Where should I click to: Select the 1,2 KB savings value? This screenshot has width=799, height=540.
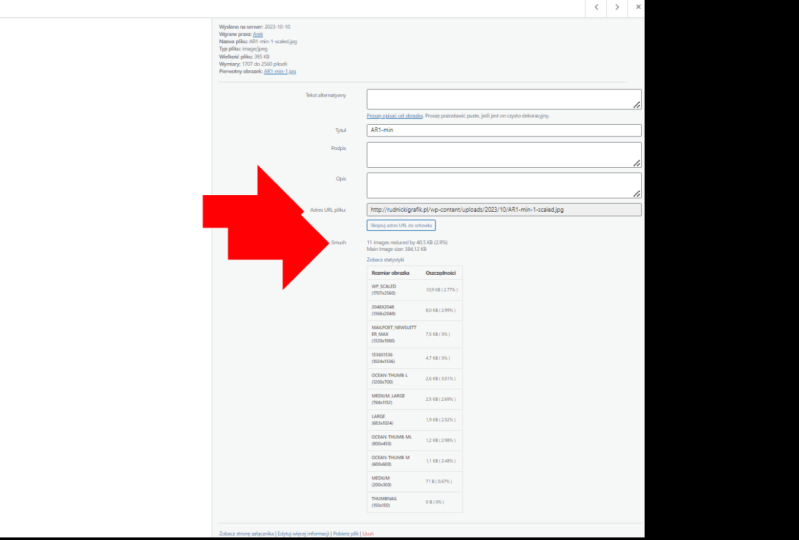click(441, 440)
